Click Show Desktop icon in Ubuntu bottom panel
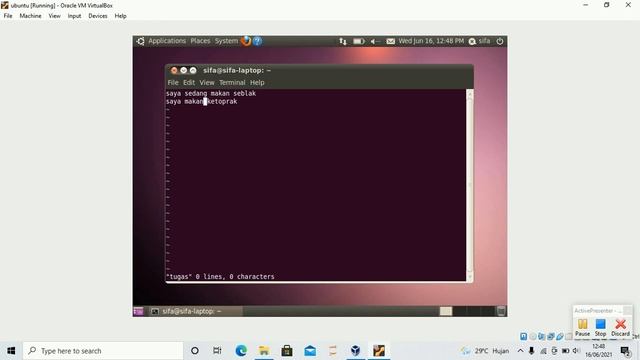 coord(138,311)
